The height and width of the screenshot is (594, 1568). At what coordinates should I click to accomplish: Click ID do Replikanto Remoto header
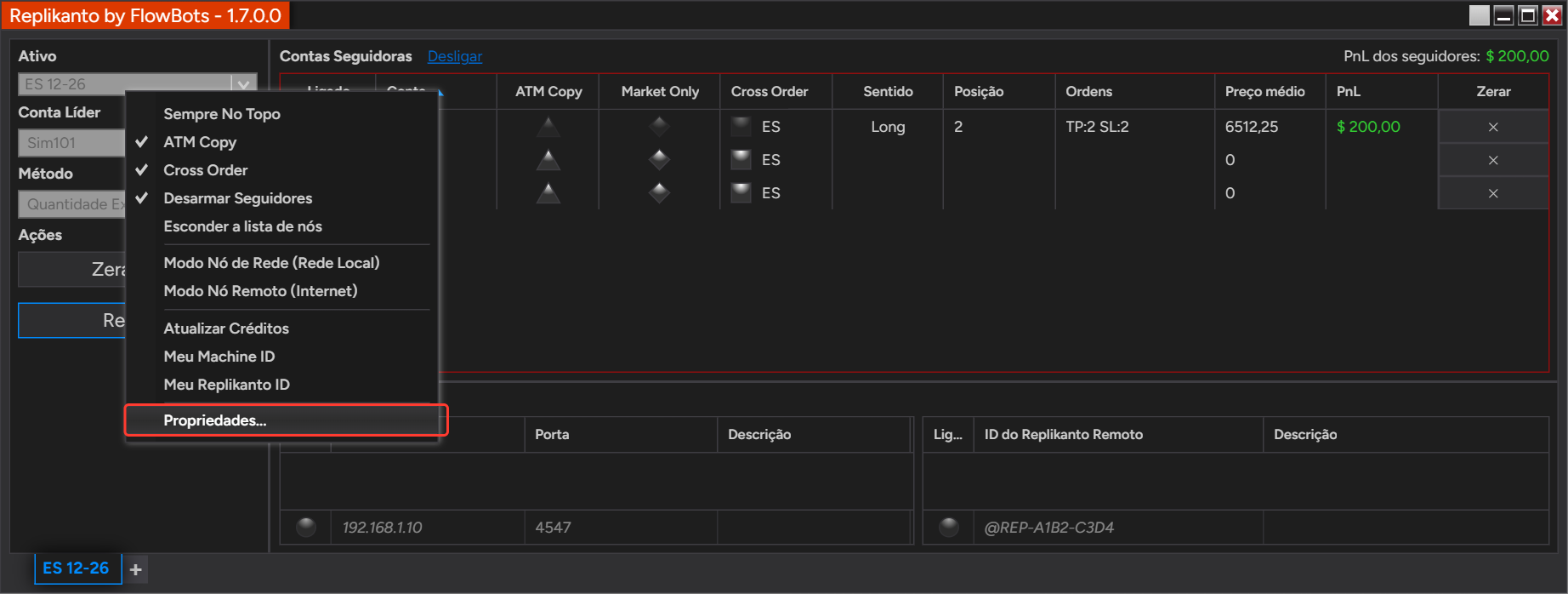point(1118,435)
